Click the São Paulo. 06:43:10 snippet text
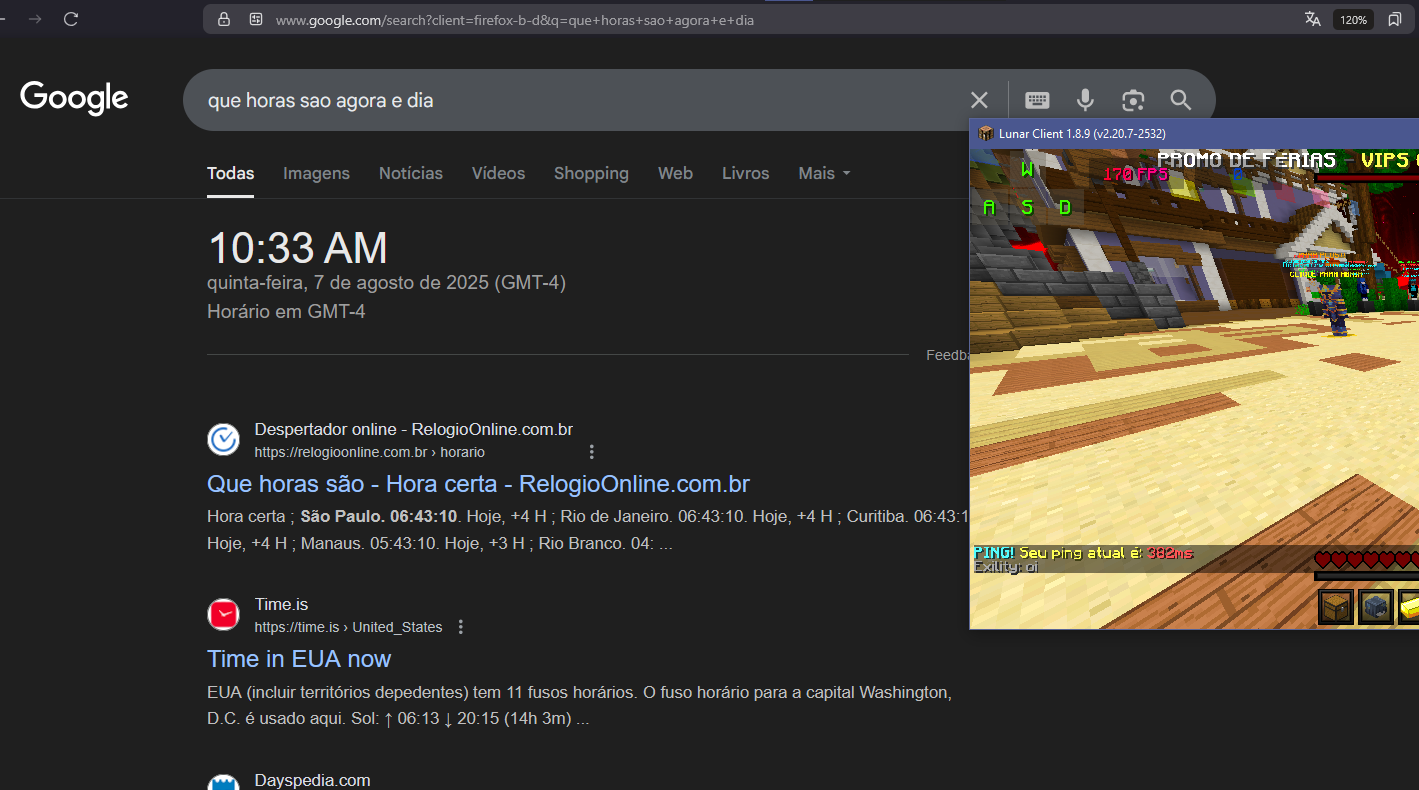The image size is (1419, 790). (x=379, y=517)
